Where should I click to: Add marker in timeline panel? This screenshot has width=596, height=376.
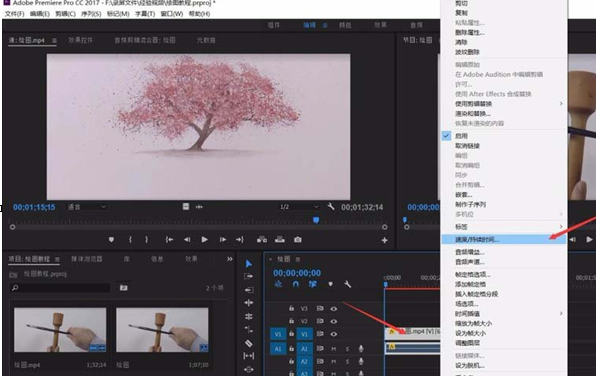pos(330,284)
